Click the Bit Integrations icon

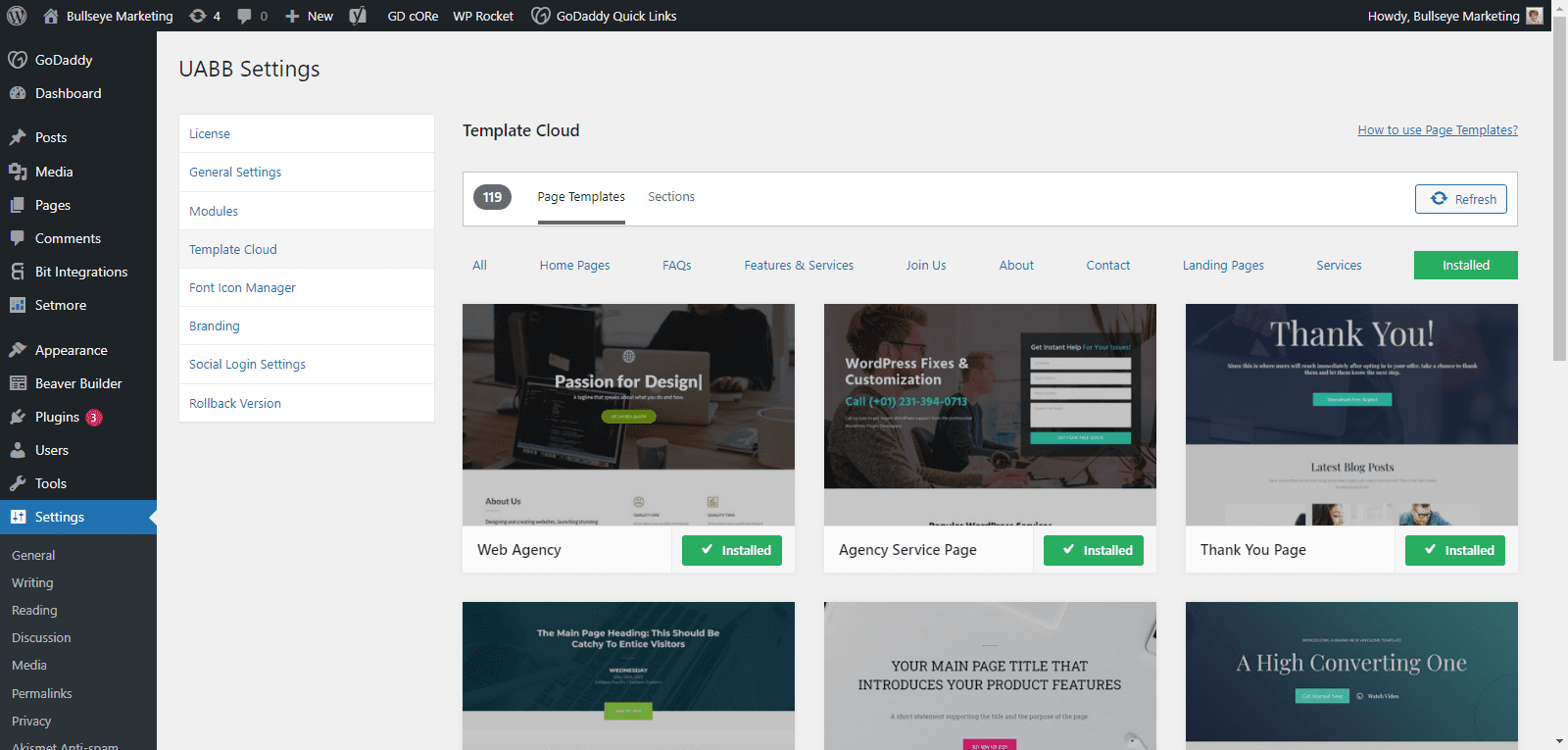point(17,272)
